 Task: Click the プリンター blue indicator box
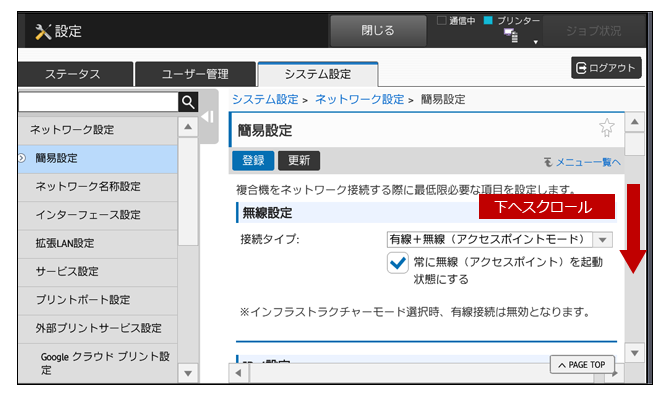click(488, 21)
